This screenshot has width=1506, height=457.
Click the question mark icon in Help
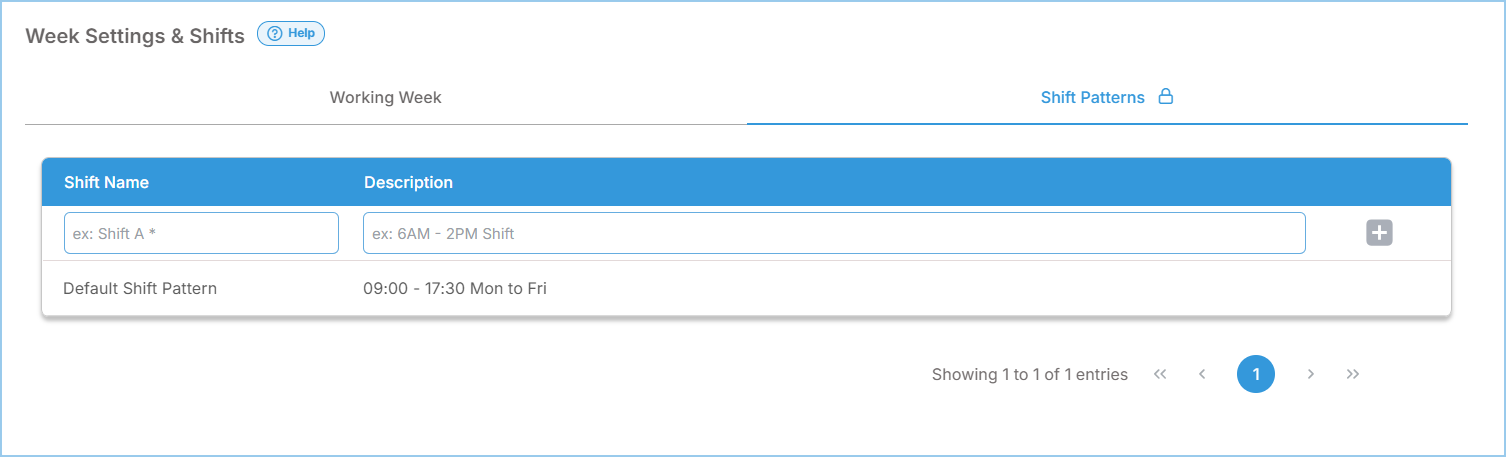point(276,34)
